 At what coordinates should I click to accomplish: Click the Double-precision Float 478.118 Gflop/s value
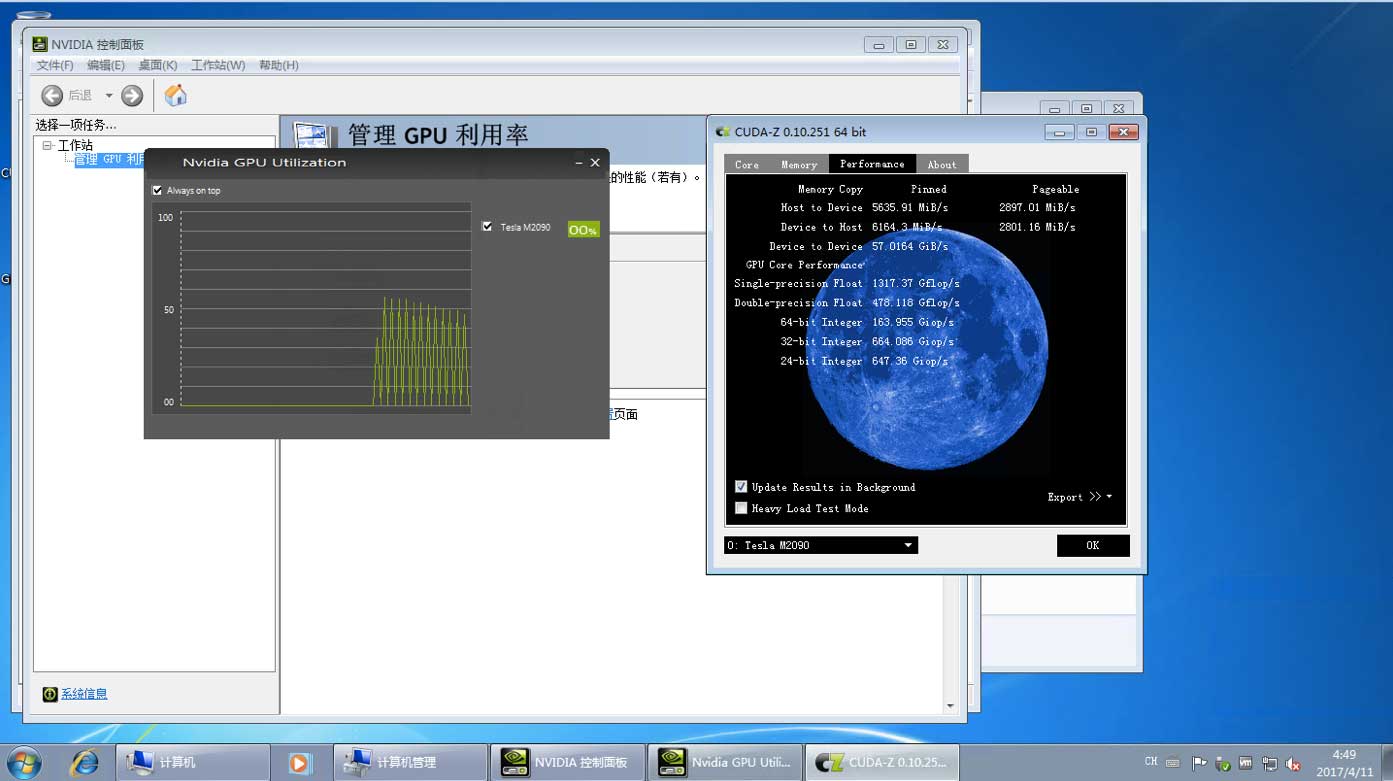[x=915, y=303]
